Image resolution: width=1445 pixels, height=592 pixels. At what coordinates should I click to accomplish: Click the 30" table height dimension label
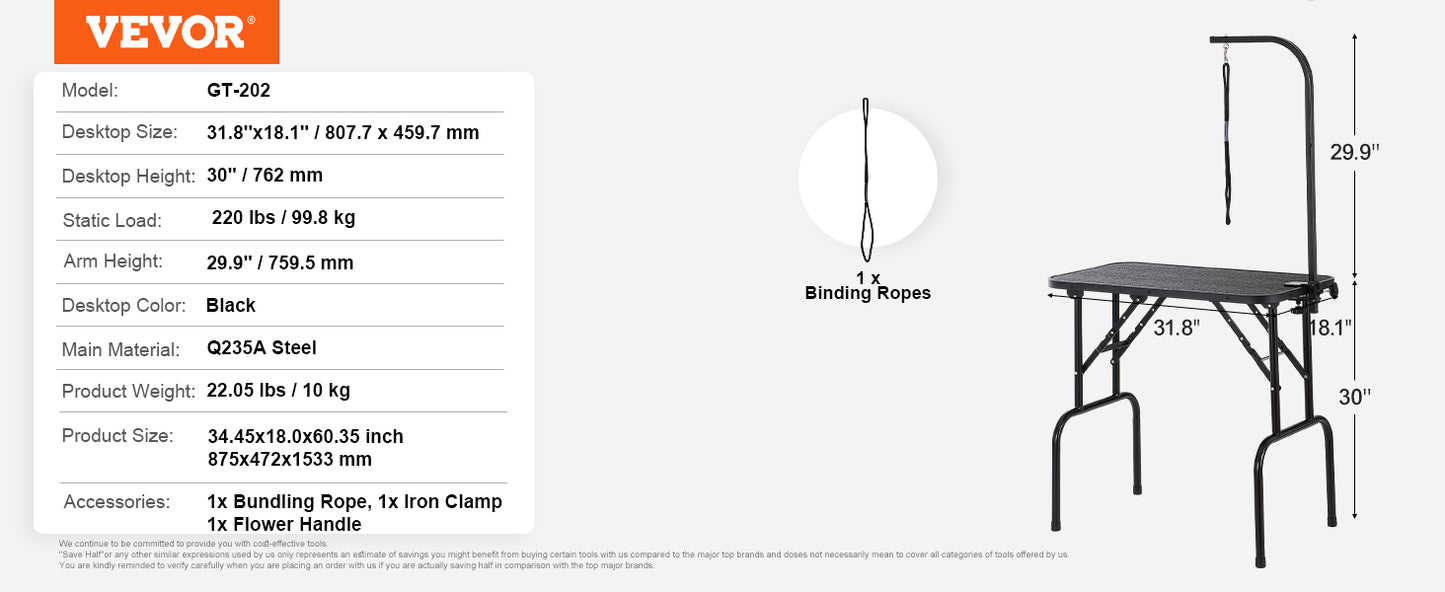coord(1355,396)
